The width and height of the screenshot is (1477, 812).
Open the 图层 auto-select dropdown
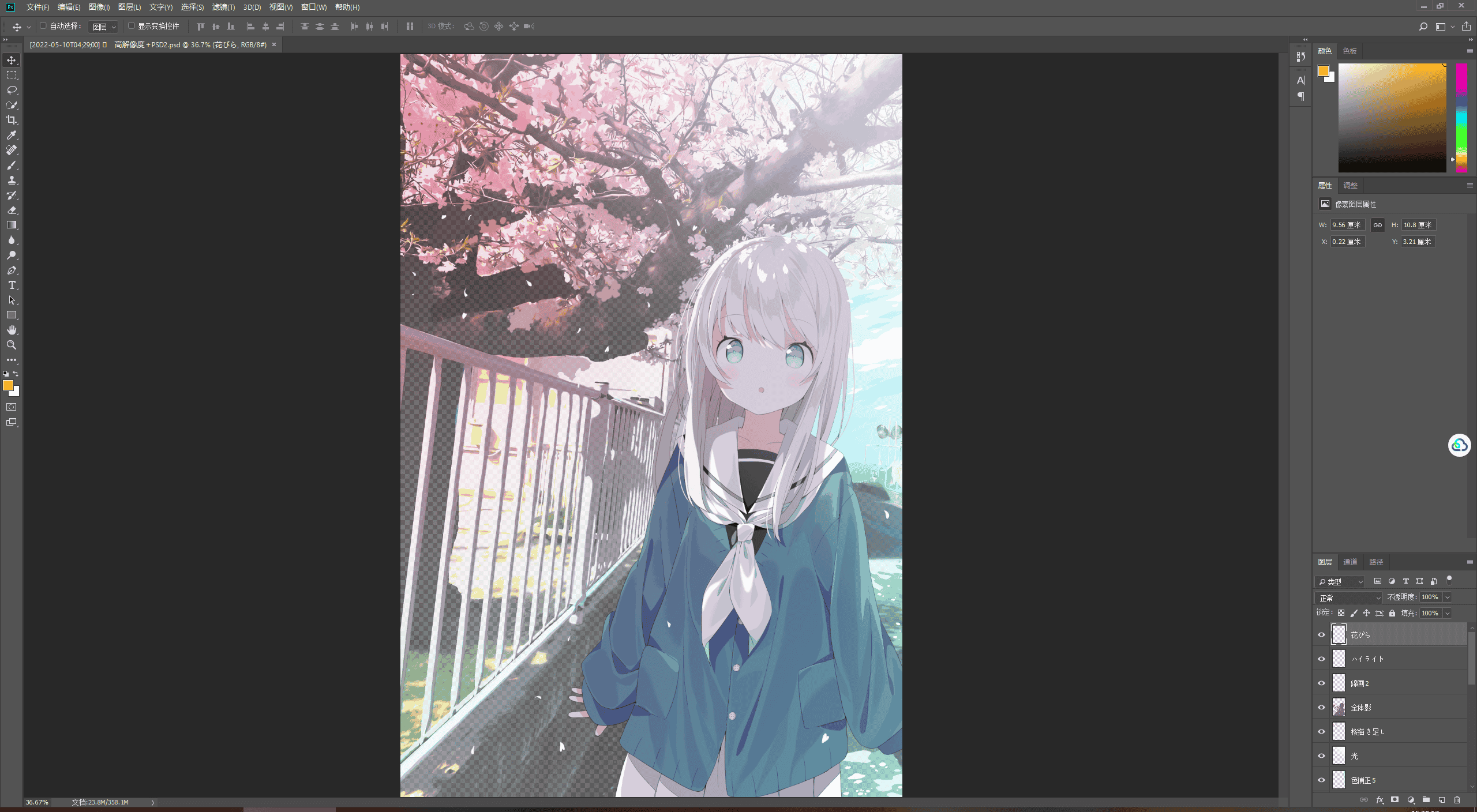(104, 27)
